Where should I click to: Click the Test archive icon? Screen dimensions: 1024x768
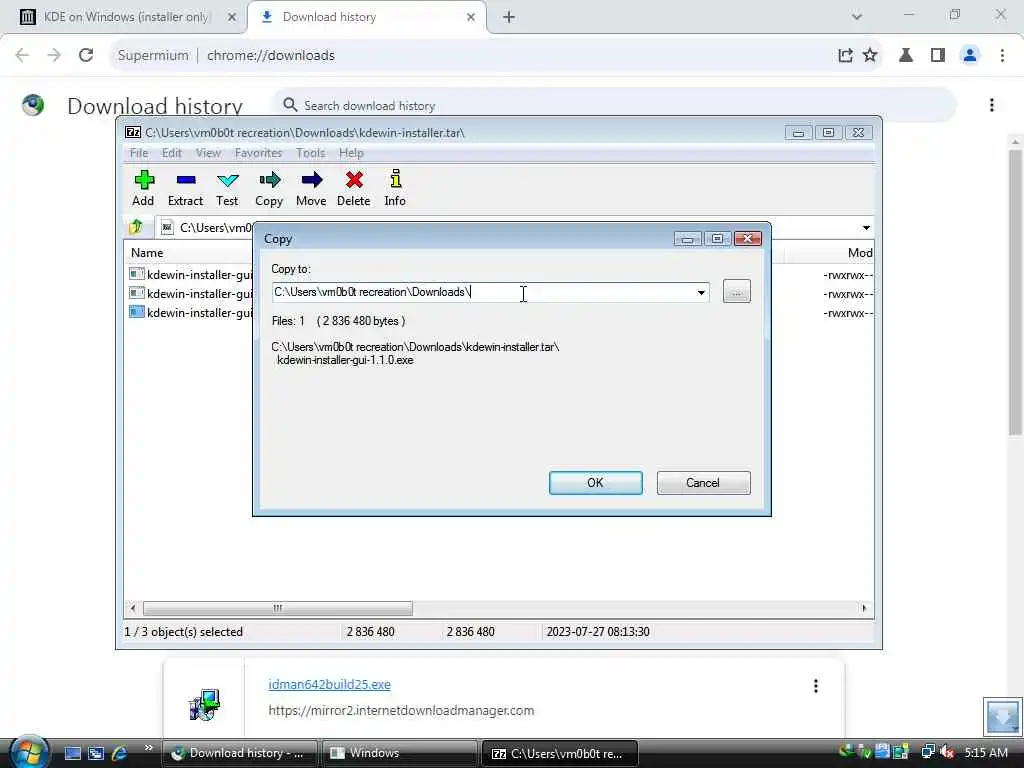coord(227,188)
